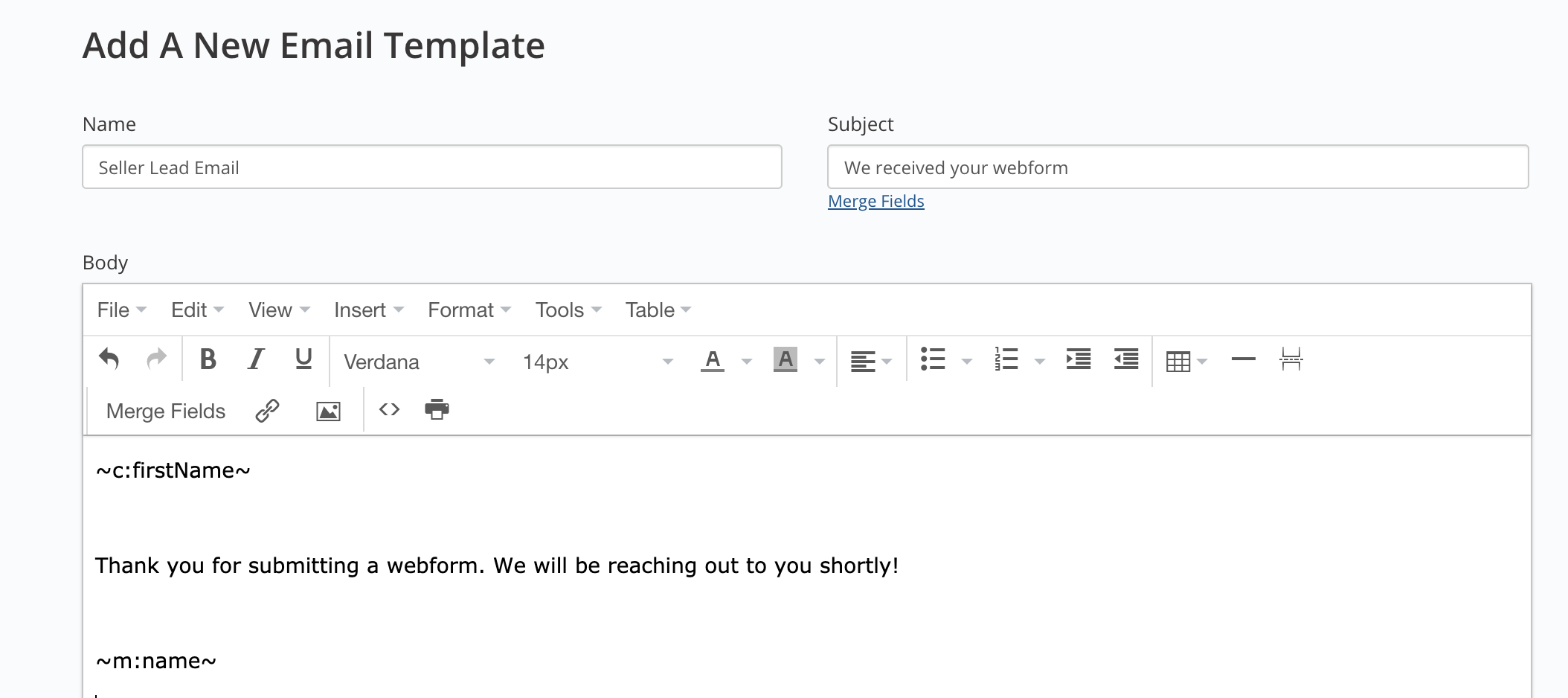Insert a horizontal line
The width and height of the screenshot is (1568, 698).
click(1242, 360)
